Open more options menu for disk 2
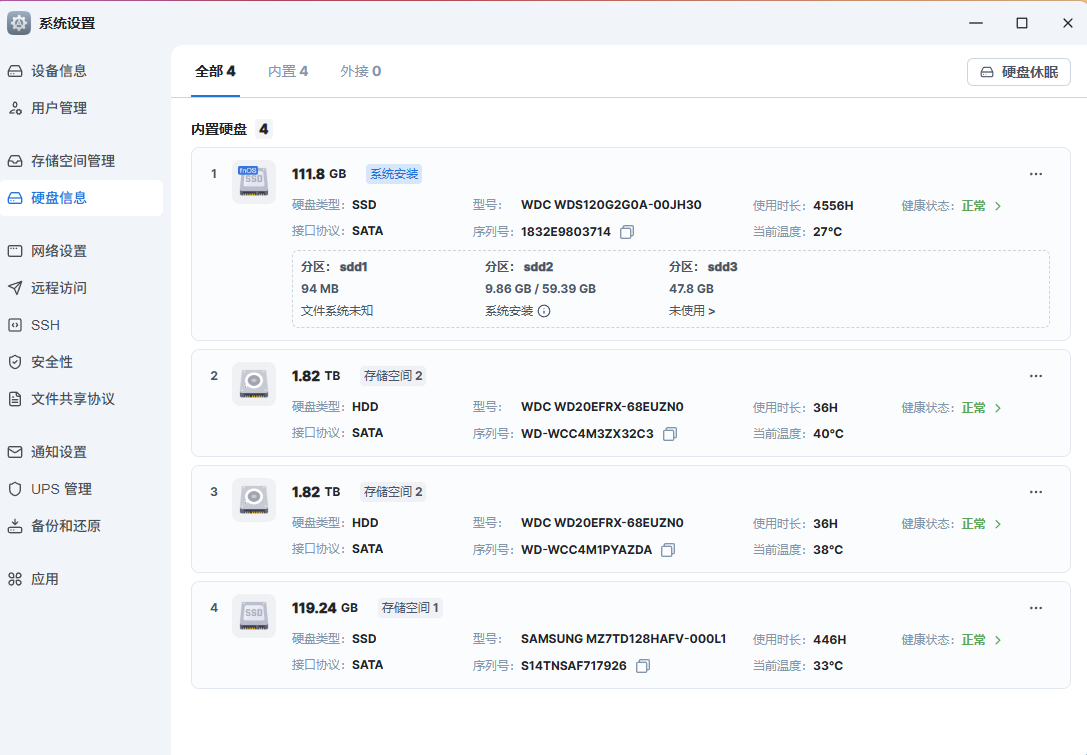 [1036, 376]
